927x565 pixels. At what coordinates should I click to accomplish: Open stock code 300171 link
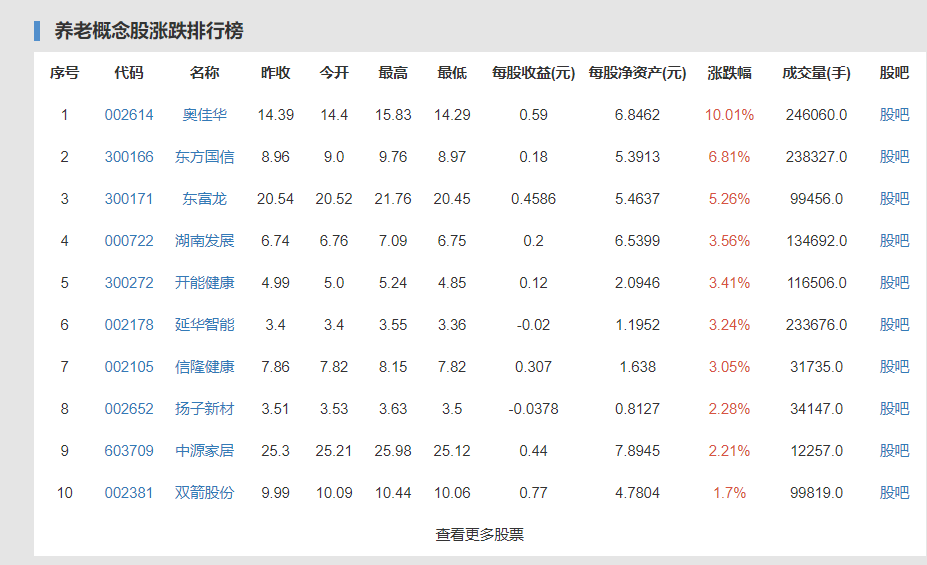[129, 199]
